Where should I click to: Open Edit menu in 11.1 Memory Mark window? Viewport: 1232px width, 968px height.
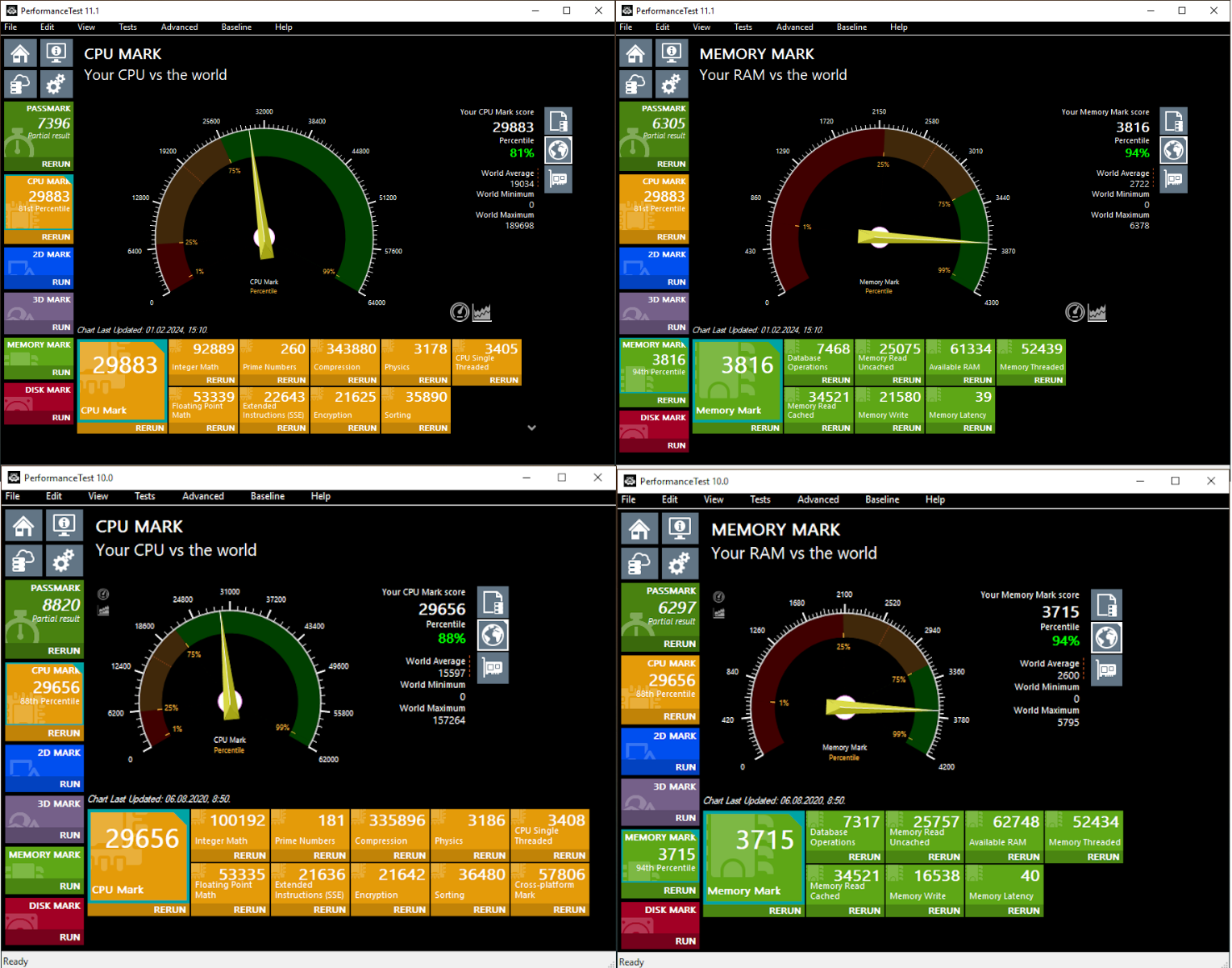point(663,27)
